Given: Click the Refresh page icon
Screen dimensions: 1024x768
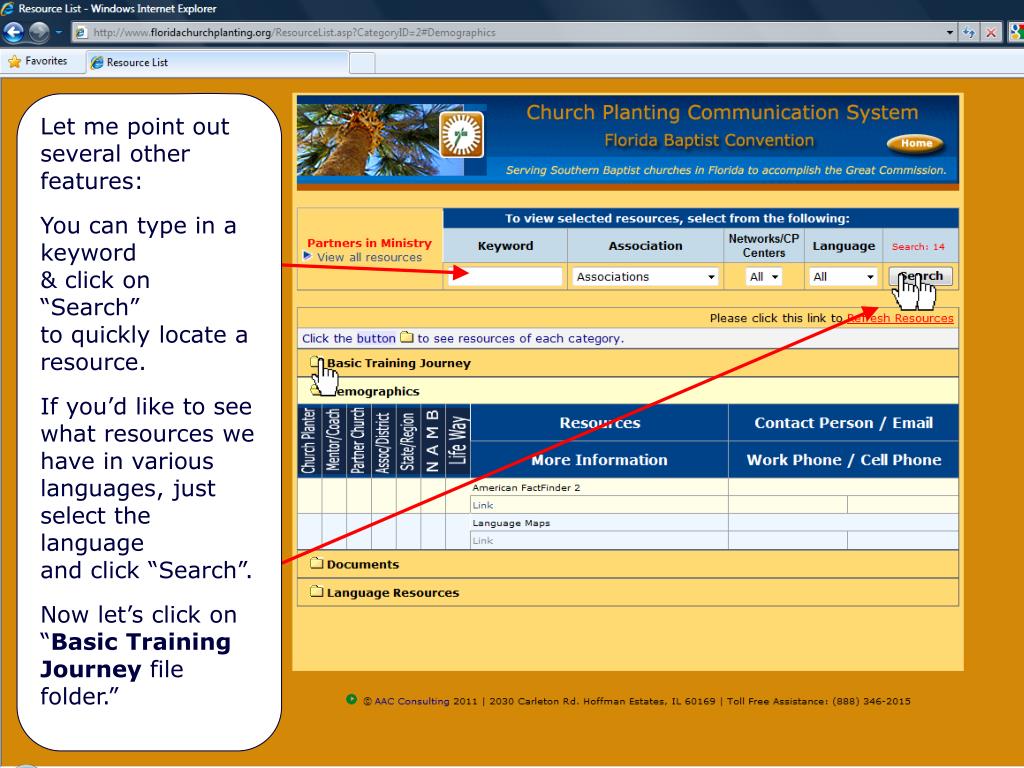Looking at the screenshot, I should point(969,32).
